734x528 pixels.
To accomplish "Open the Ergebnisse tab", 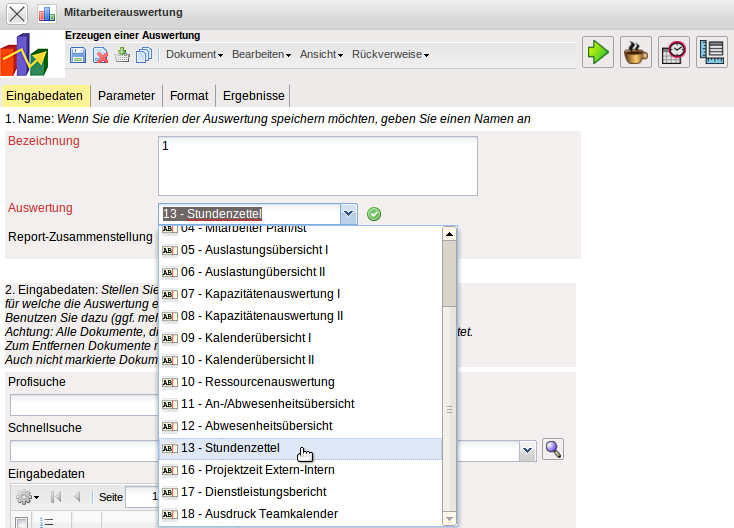I will (x=254, y=96).
